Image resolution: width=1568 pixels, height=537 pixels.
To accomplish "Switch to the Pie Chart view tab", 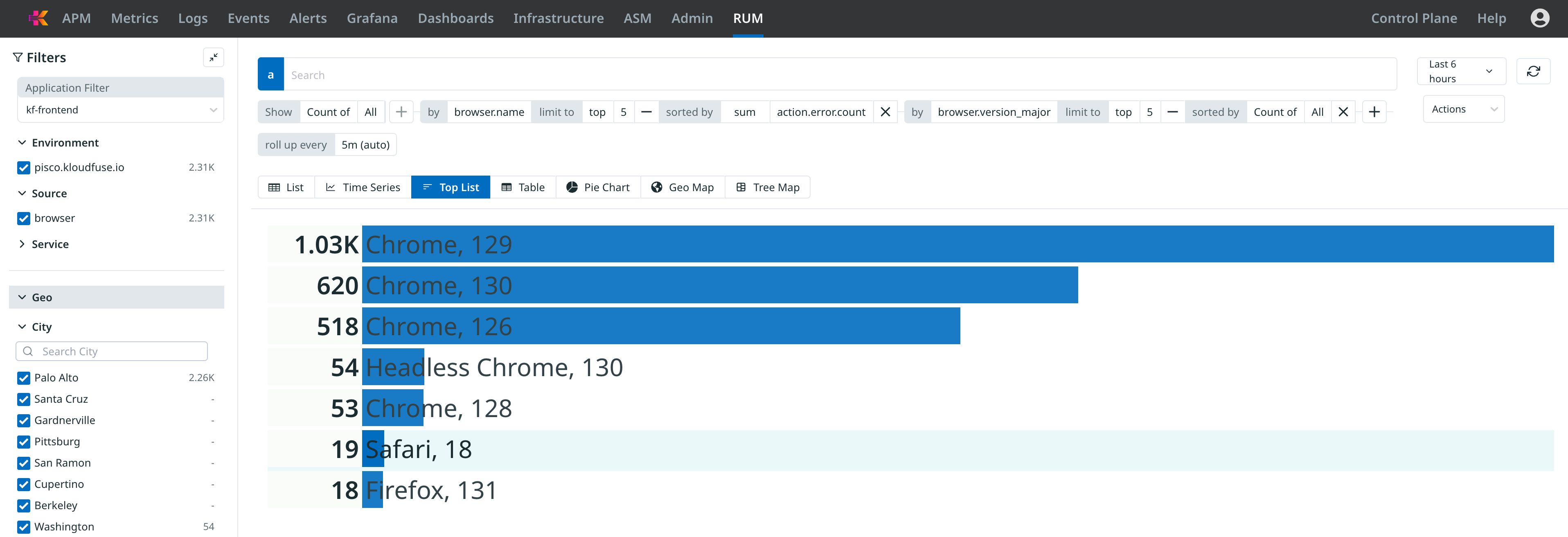I will click(598, 187).
